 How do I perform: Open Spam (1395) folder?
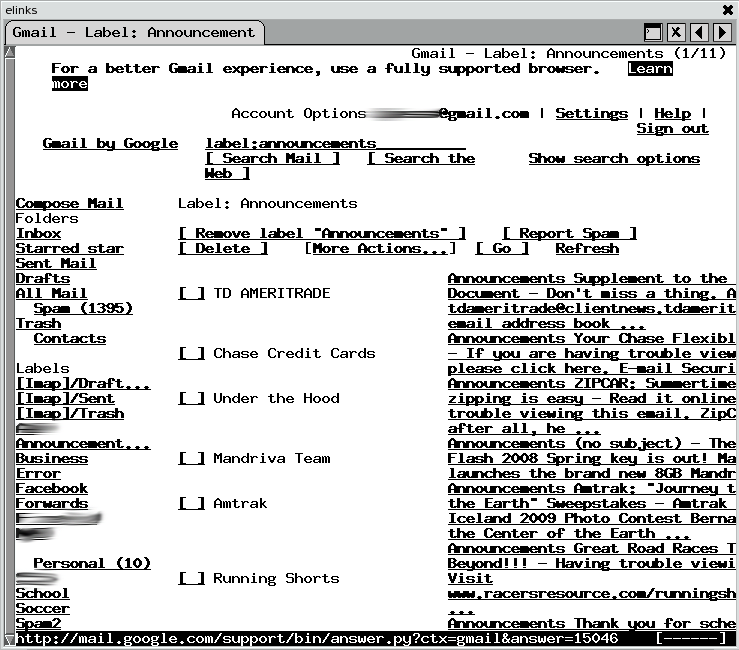83,308
